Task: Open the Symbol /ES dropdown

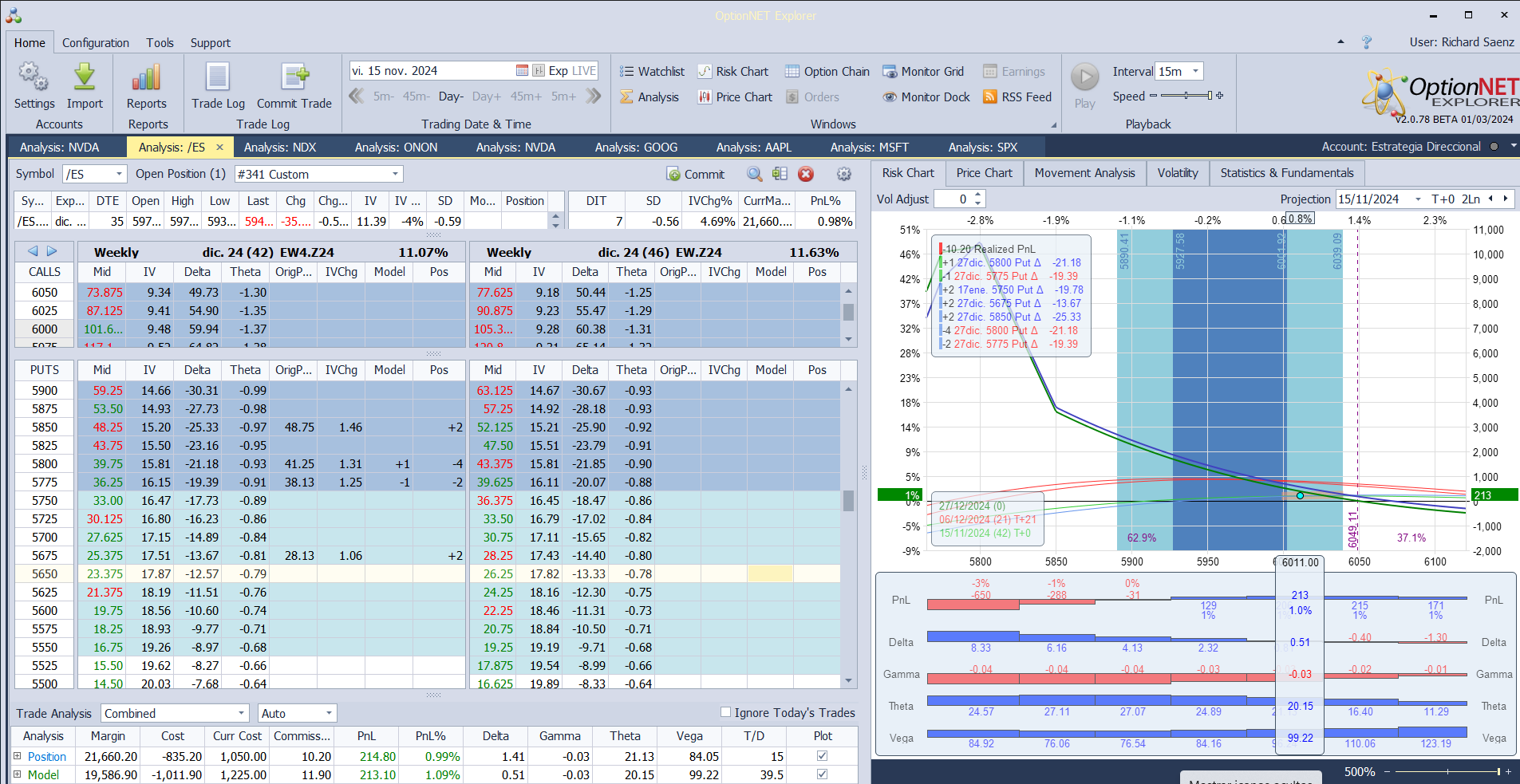Action: tap(119, 174)
